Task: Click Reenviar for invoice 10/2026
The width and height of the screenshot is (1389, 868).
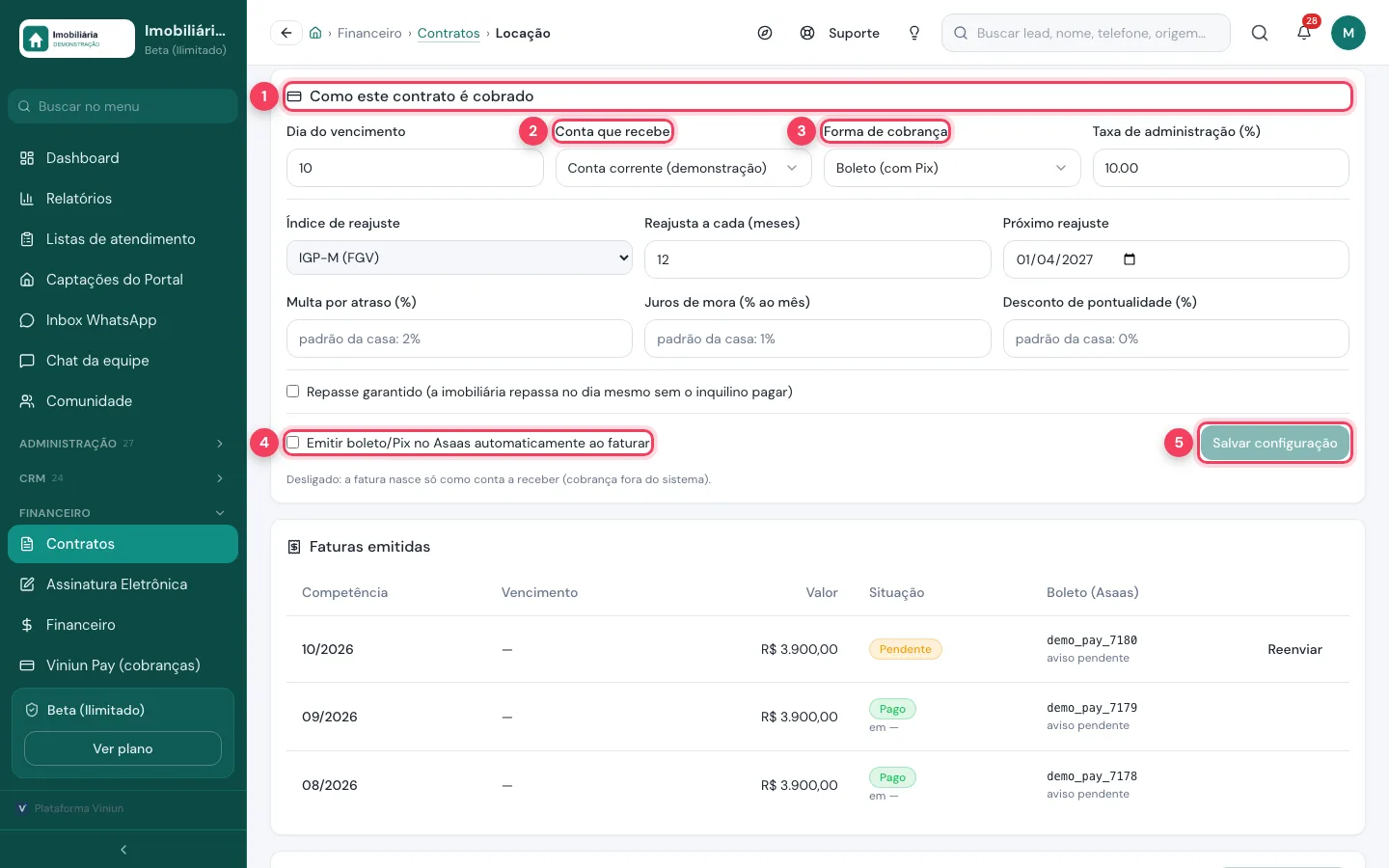Action: coord(1294,649)
